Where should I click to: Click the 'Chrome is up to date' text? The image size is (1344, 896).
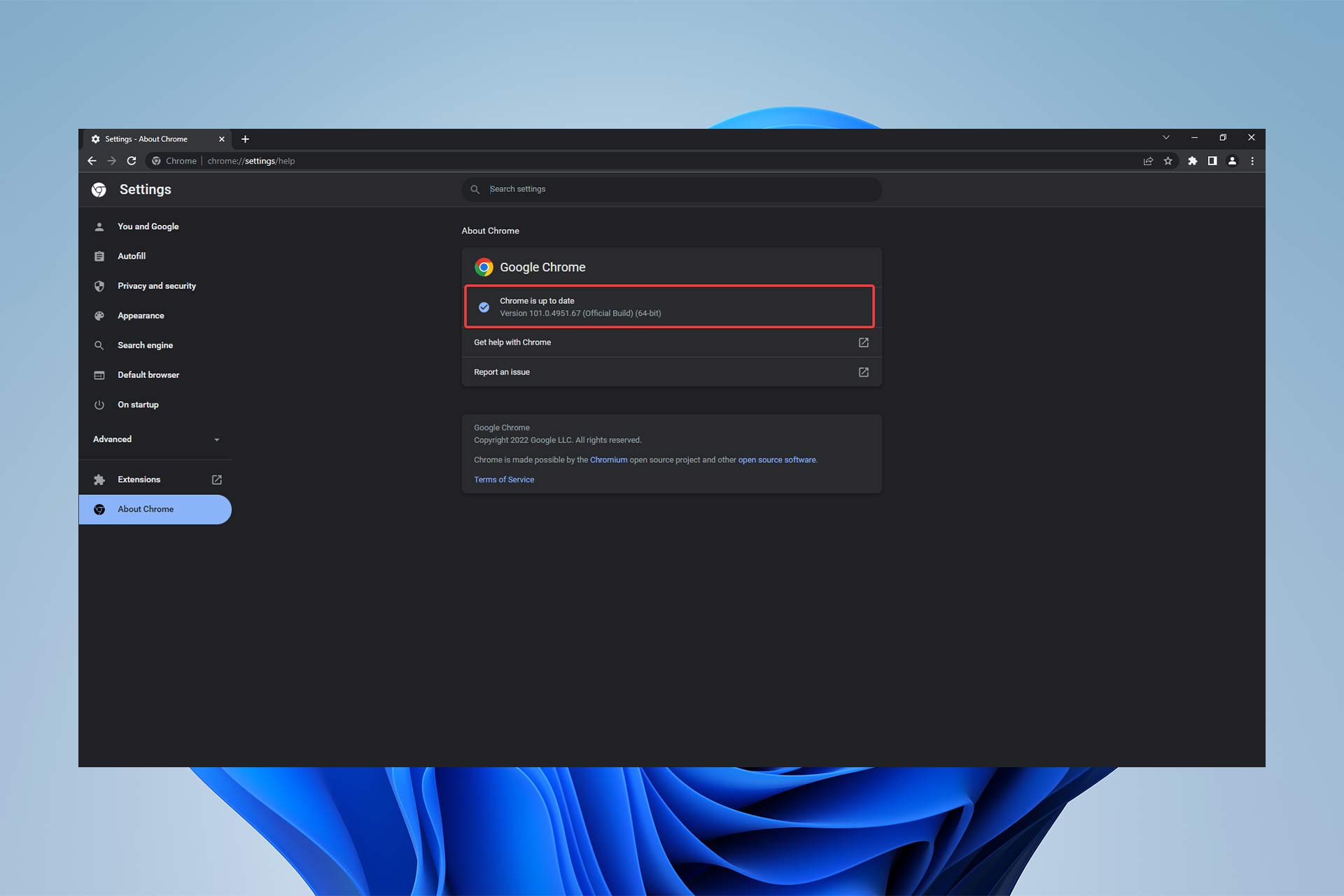click(x=537, y=301)
